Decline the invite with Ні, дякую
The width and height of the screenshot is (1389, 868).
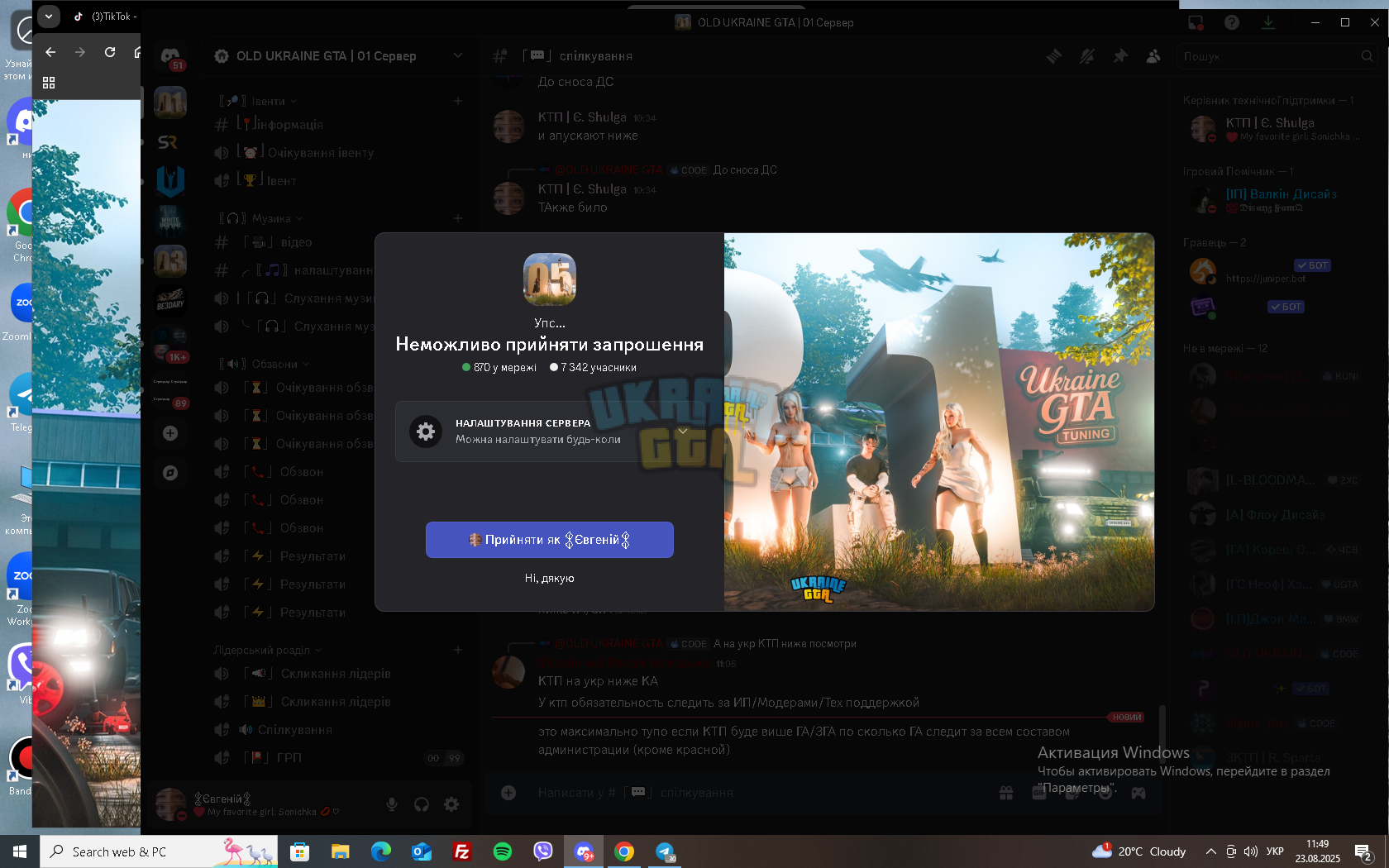click(x=550, y=579)
